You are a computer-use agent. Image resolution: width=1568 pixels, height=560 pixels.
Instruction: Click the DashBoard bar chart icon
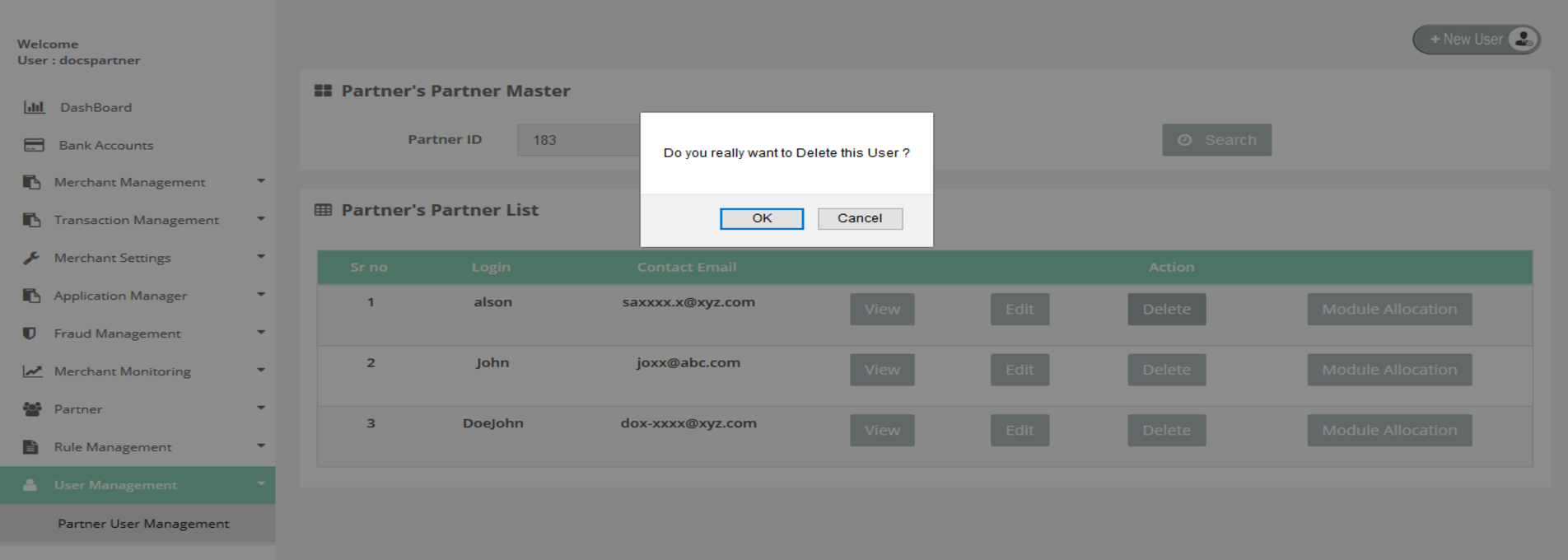pyautogui.click(x=34, y=107)
